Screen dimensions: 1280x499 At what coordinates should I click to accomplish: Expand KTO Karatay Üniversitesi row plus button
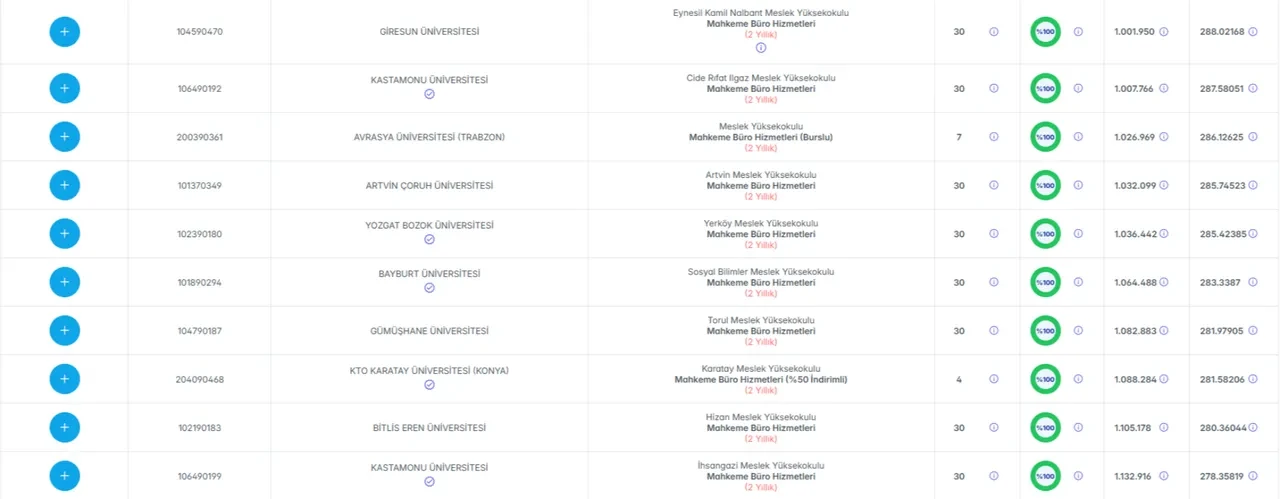(x=64, y=379)
